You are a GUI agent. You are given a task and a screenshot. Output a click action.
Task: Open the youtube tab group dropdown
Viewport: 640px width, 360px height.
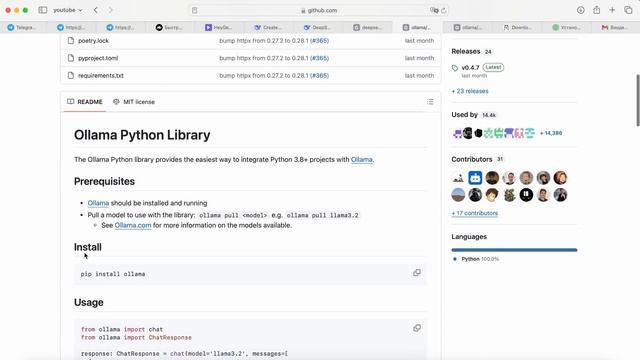point(68,10)
